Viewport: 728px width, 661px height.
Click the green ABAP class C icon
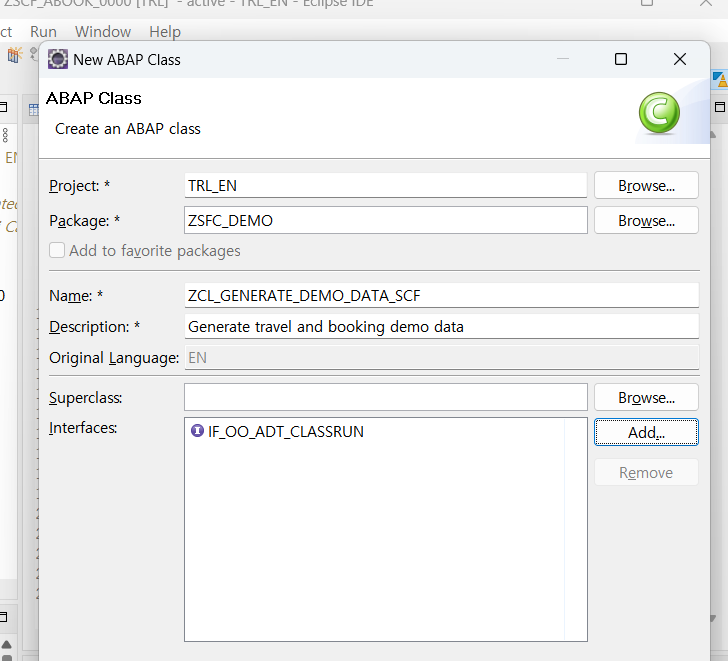(659, 113)
